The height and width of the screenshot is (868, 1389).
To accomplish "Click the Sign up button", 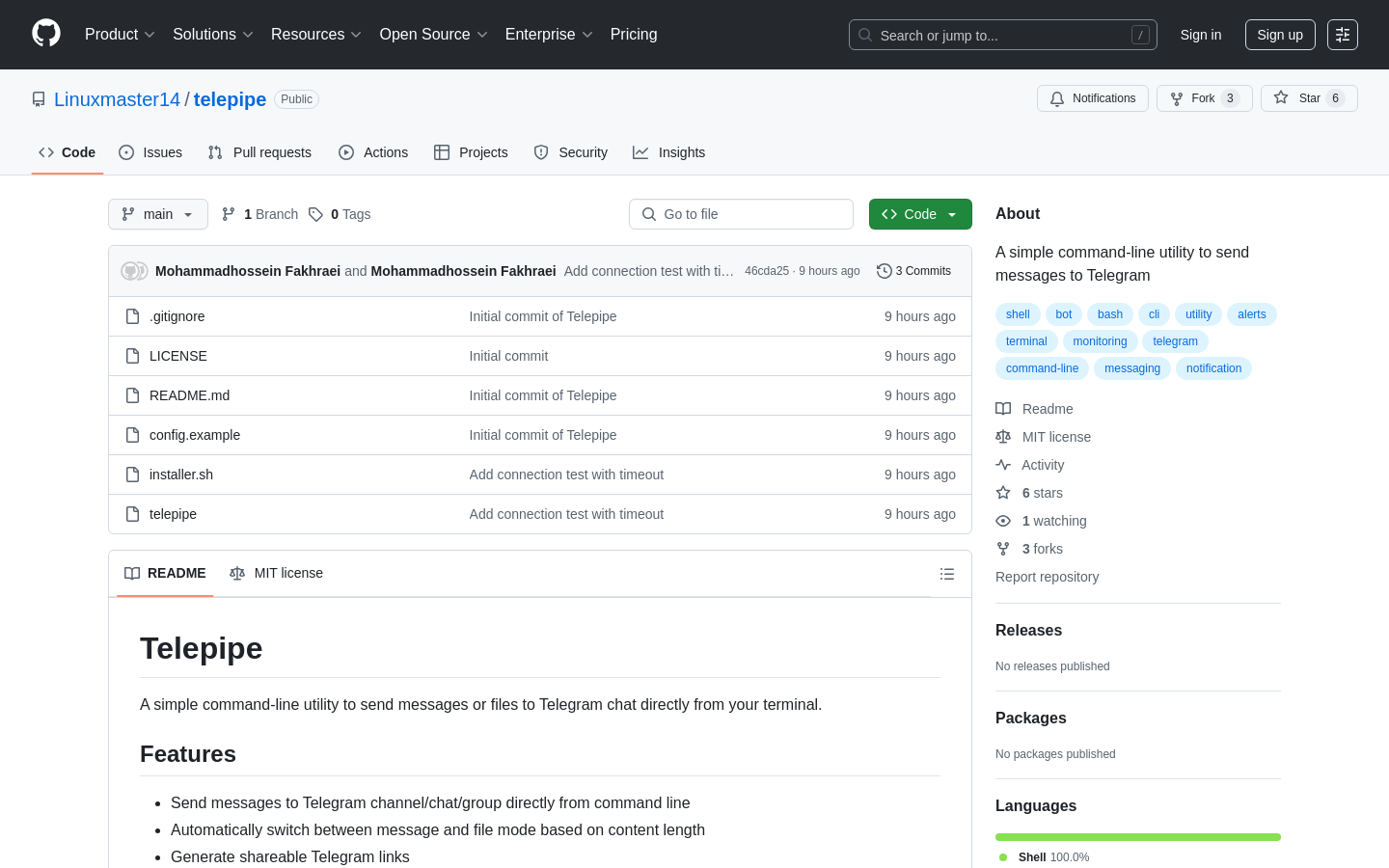I will pos(1280,35).
